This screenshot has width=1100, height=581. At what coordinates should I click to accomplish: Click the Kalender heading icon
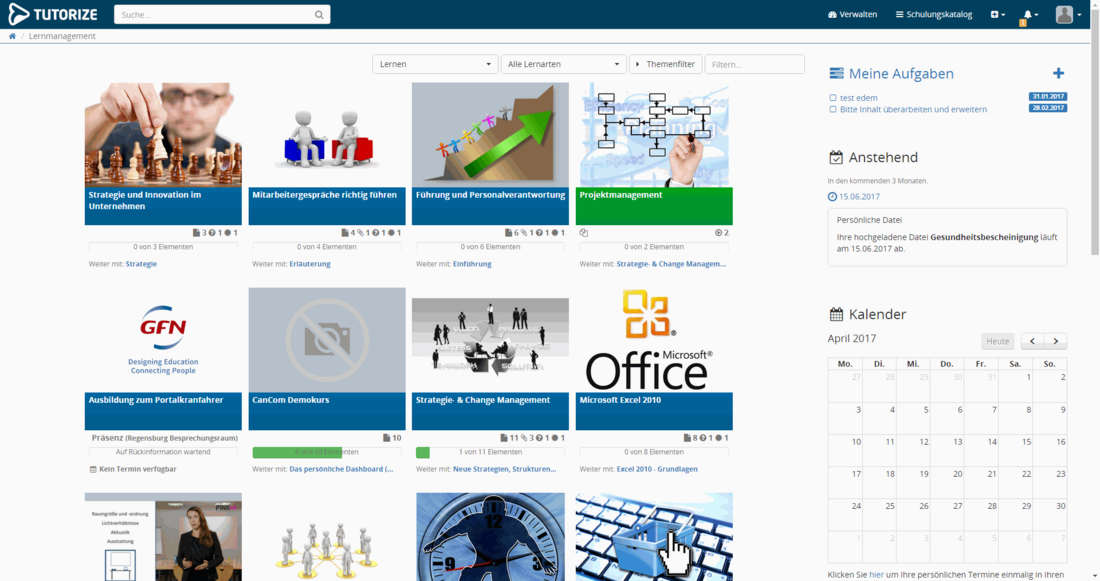pos(836,314)
